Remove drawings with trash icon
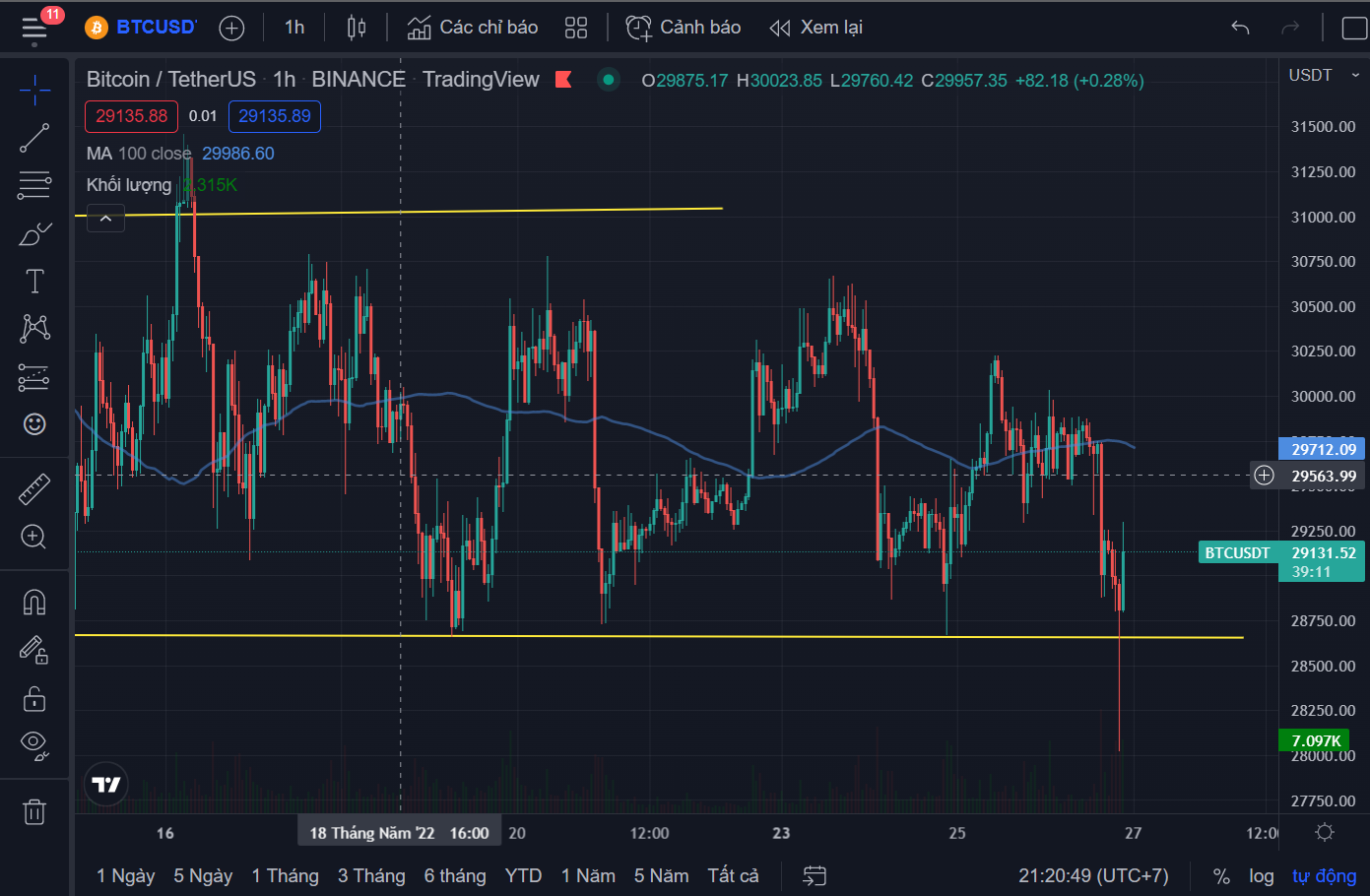Image resolution: width=1370 pixels, height=896 pixels. [34, 812]
